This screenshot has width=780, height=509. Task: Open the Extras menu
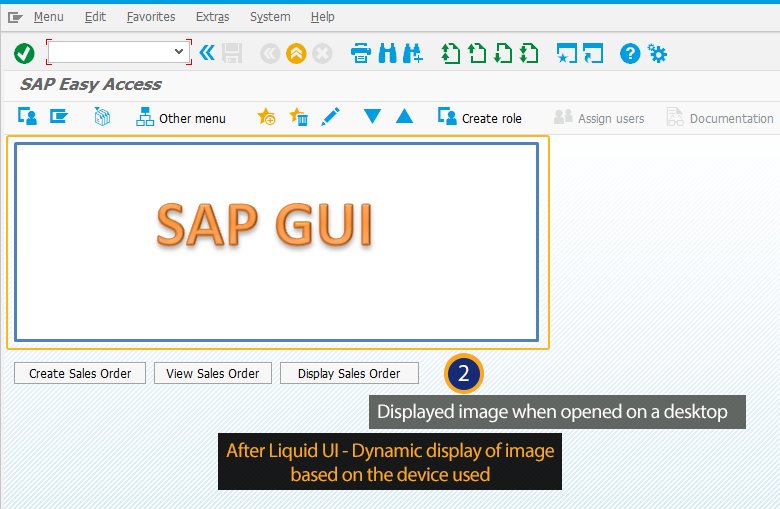point(212,17)
